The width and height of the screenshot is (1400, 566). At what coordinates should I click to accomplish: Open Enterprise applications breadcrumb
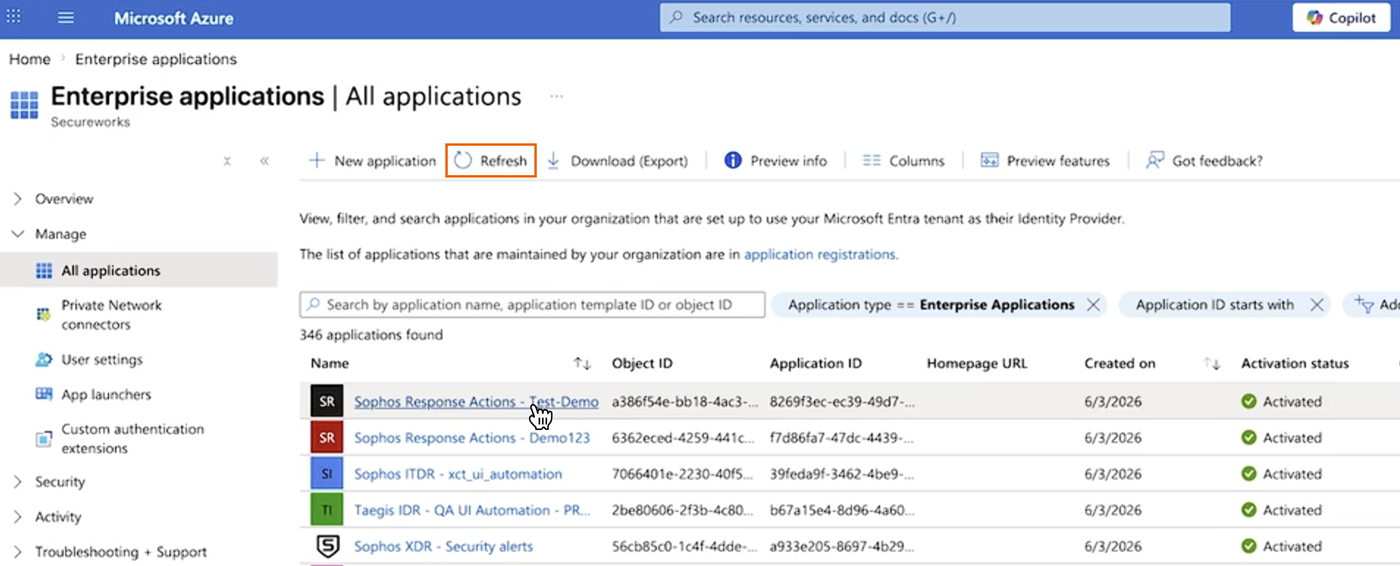pyautogui.click(x=156, y=59)
